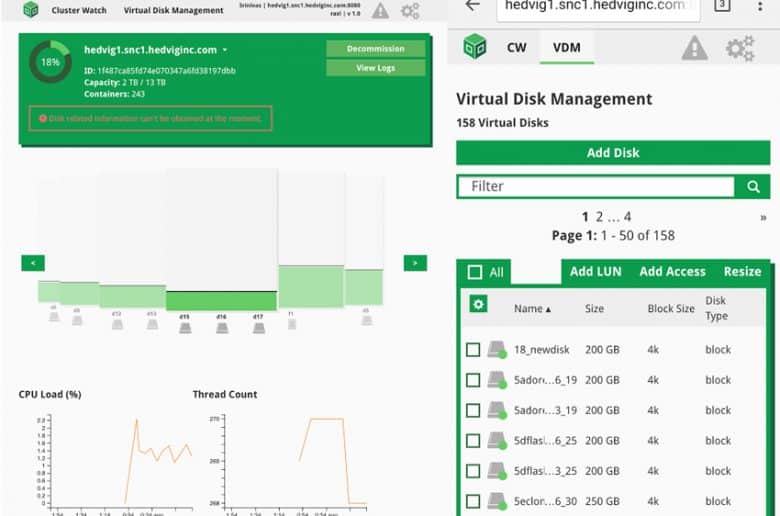This screenshot has height=516, width=780.
Task: Click the disk icon for 5ador...3_19 row
Action: click(x=496, y=411)
